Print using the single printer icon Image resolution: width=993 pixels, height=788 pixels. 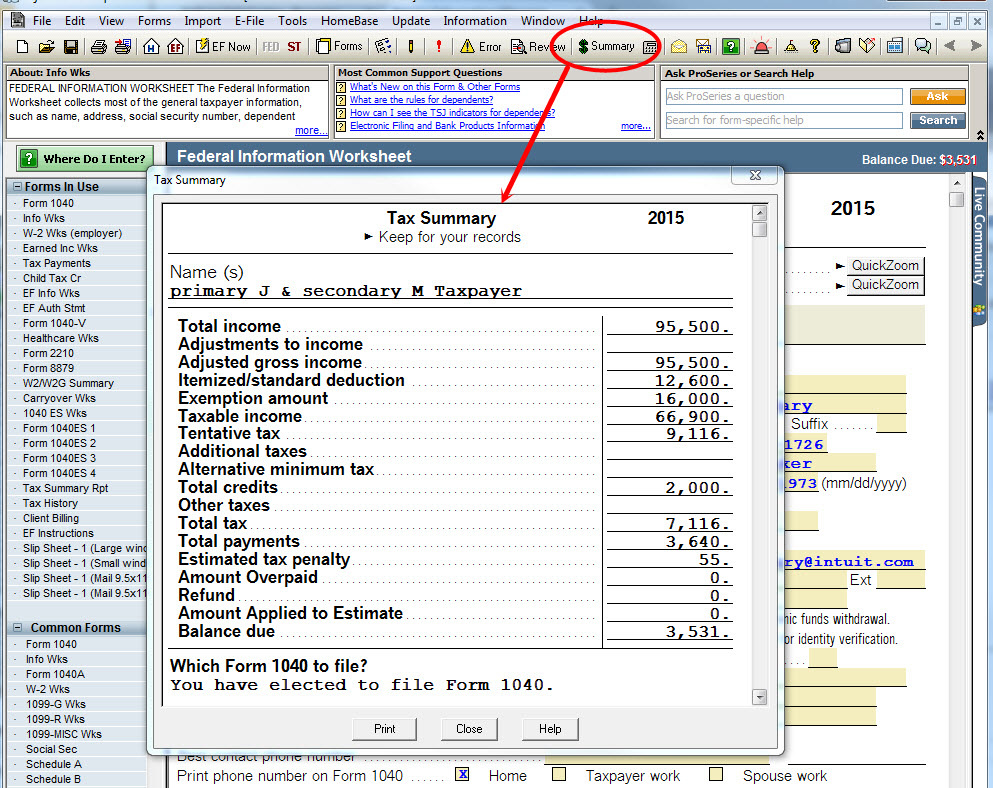pos(98,46)
